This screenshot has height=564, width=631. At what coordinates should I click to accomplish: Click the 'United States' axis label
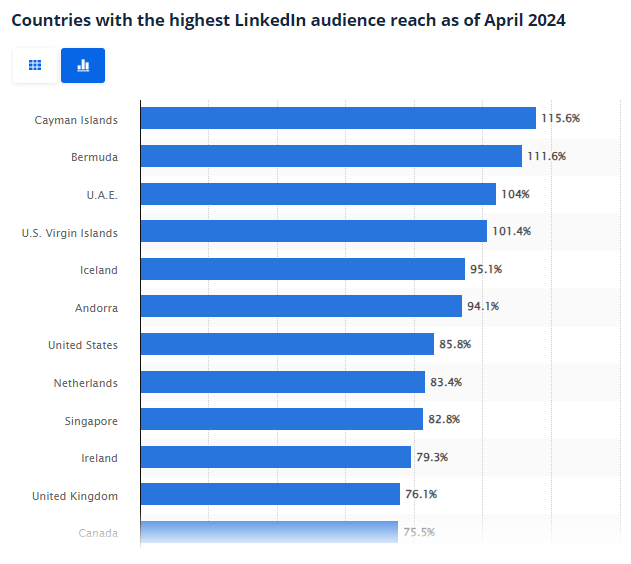[83, 345]
